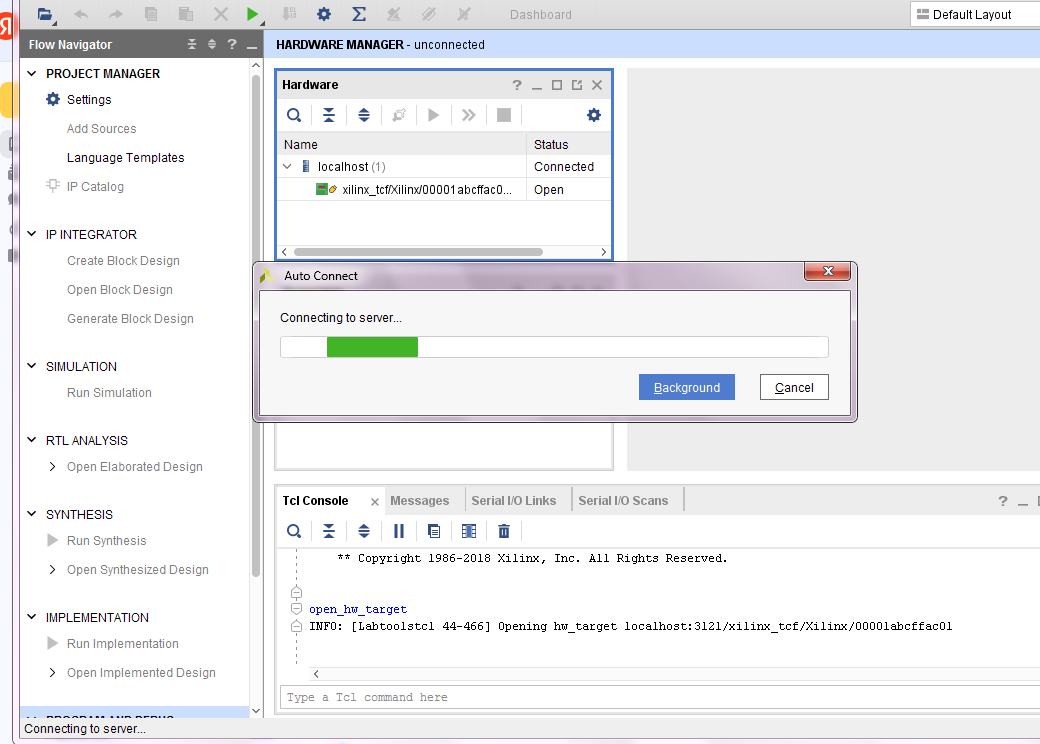The width and height of the screenshot is (1040, 744).
Task: Clear Tcl Console with trash icon
Action: [x=504, y=531]
